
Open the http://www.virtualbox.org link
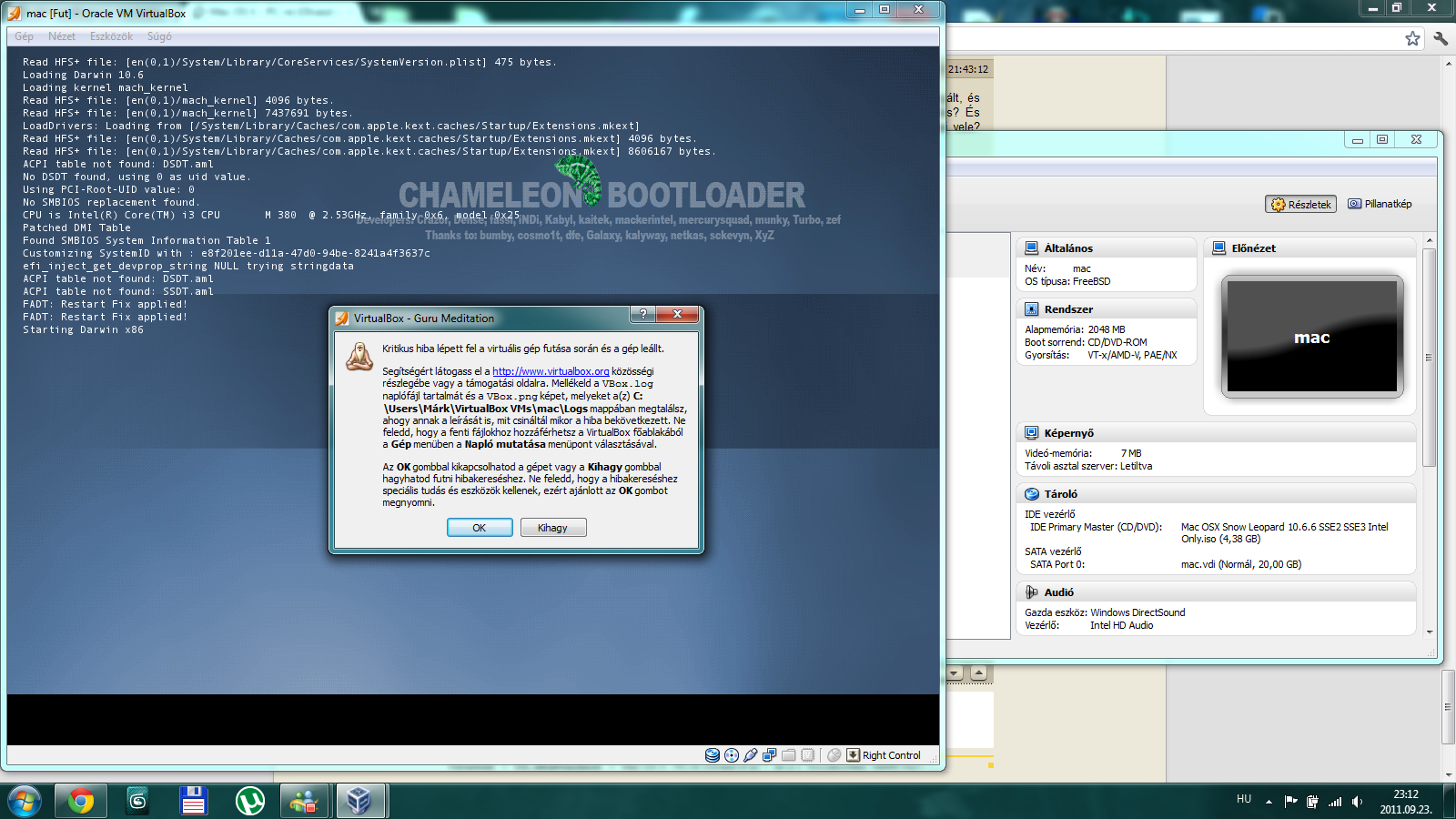[551, 371]
